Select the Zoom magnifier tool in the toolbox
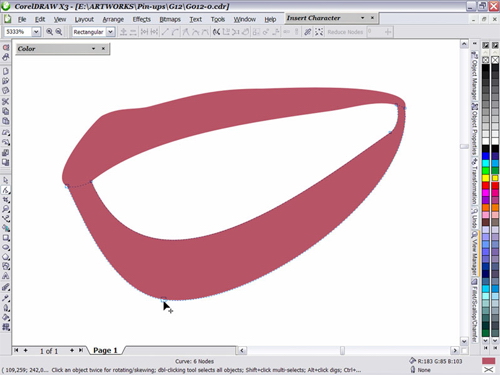 [x=6, y=209]
